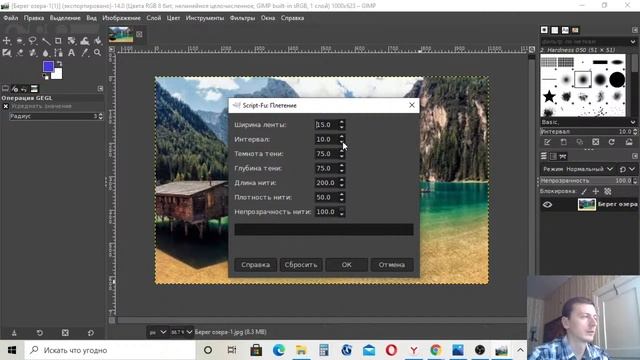Open the Инструменты menu
The height and width of the screenshot is (360, 640).
click(x=205, y=18)
